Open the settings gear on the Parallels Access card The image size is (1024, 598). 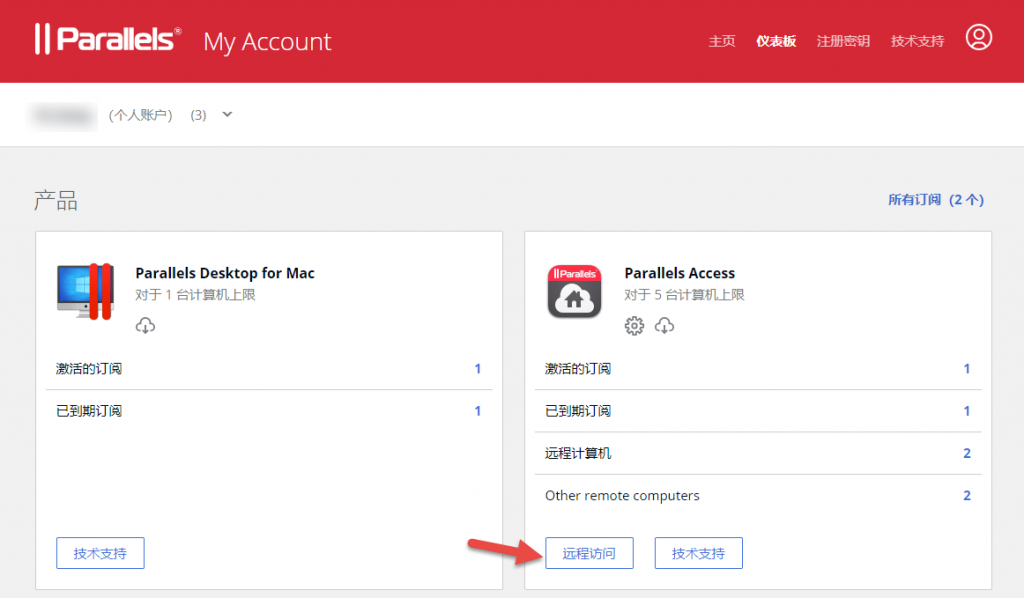pos(634,325)
